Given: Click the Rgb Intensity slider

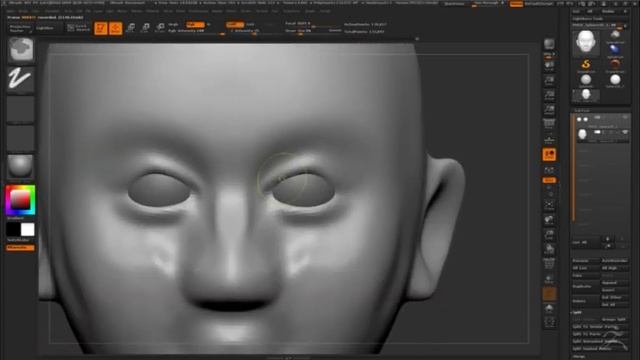Looking at the screenshot, I should click(197, 31).
